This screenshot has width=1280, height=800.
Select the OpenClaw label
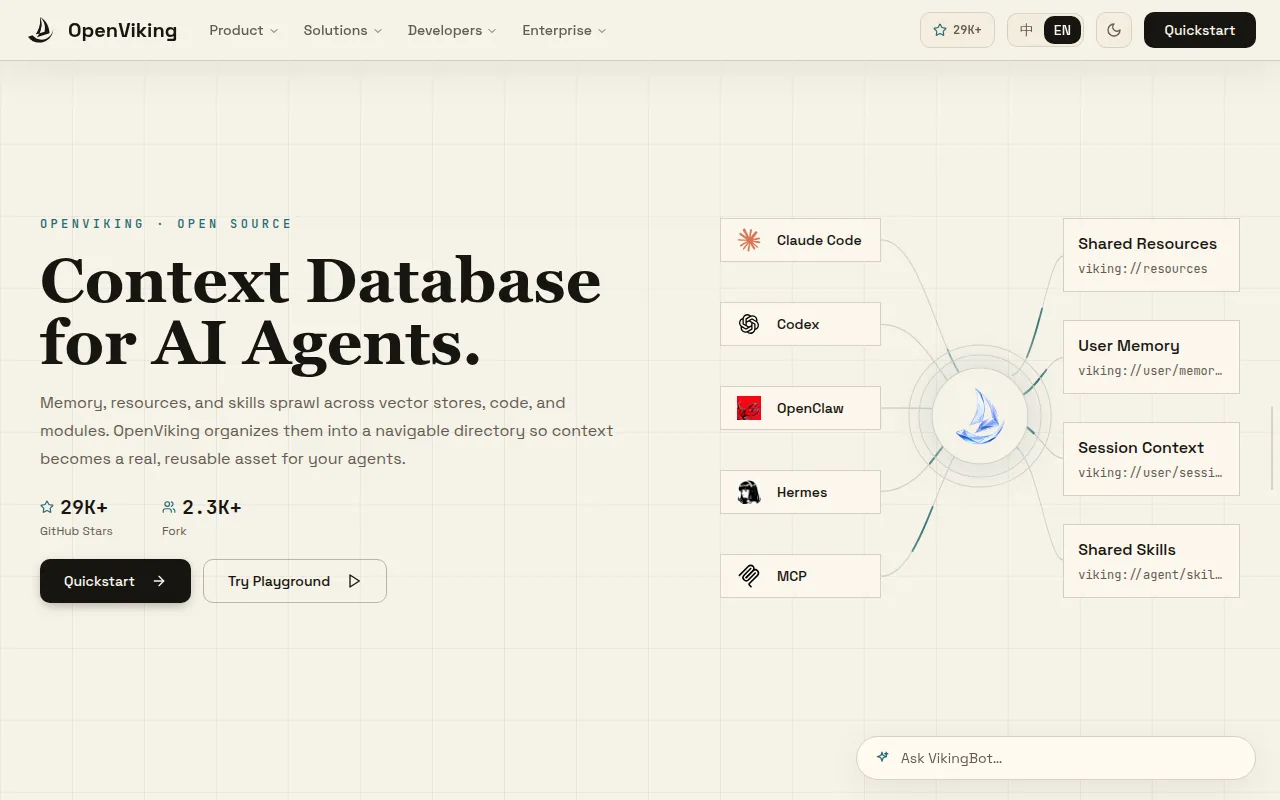tap(810, 408)
